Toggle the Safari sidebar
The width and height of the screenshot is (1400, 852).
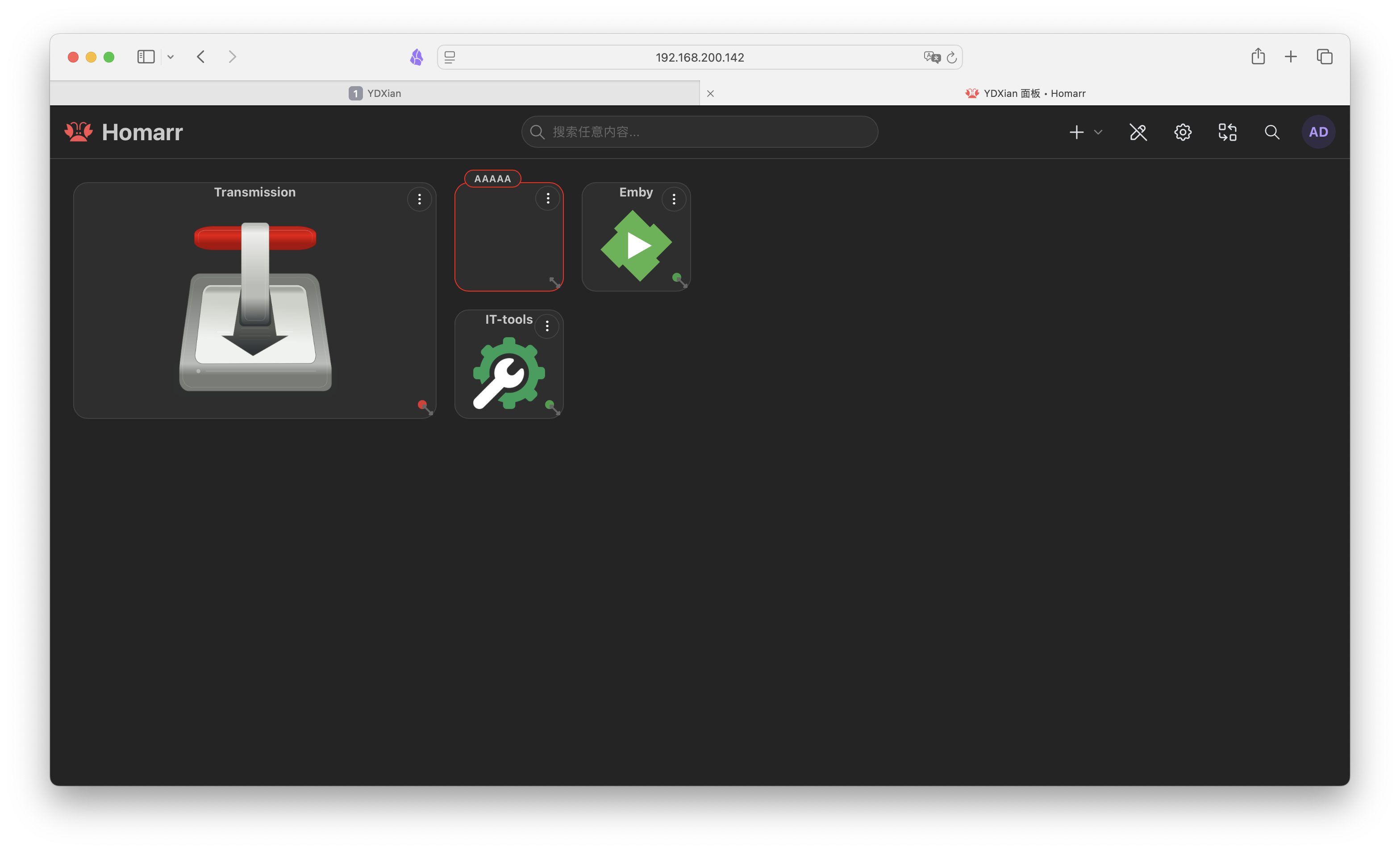point(146,57)
